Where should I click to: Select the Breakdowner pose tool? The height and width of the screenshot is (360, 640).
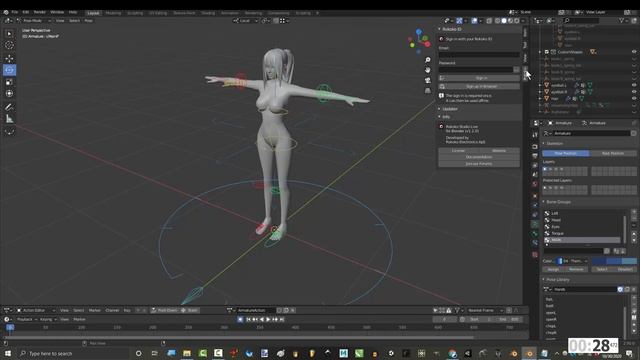(9, 131)
